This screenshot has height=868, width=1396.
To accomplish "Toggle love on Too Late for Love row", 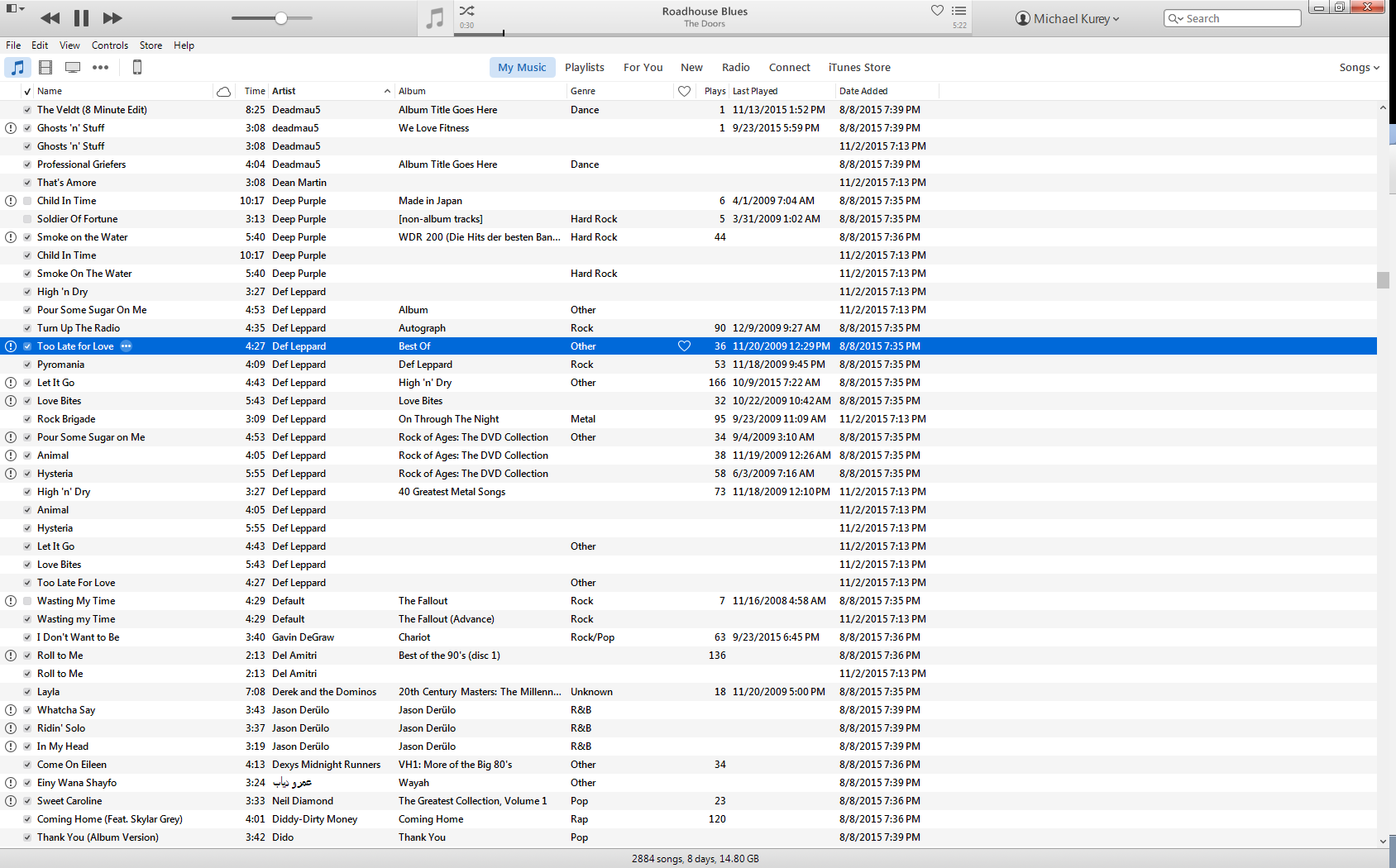I will click(x=684, y=346).
